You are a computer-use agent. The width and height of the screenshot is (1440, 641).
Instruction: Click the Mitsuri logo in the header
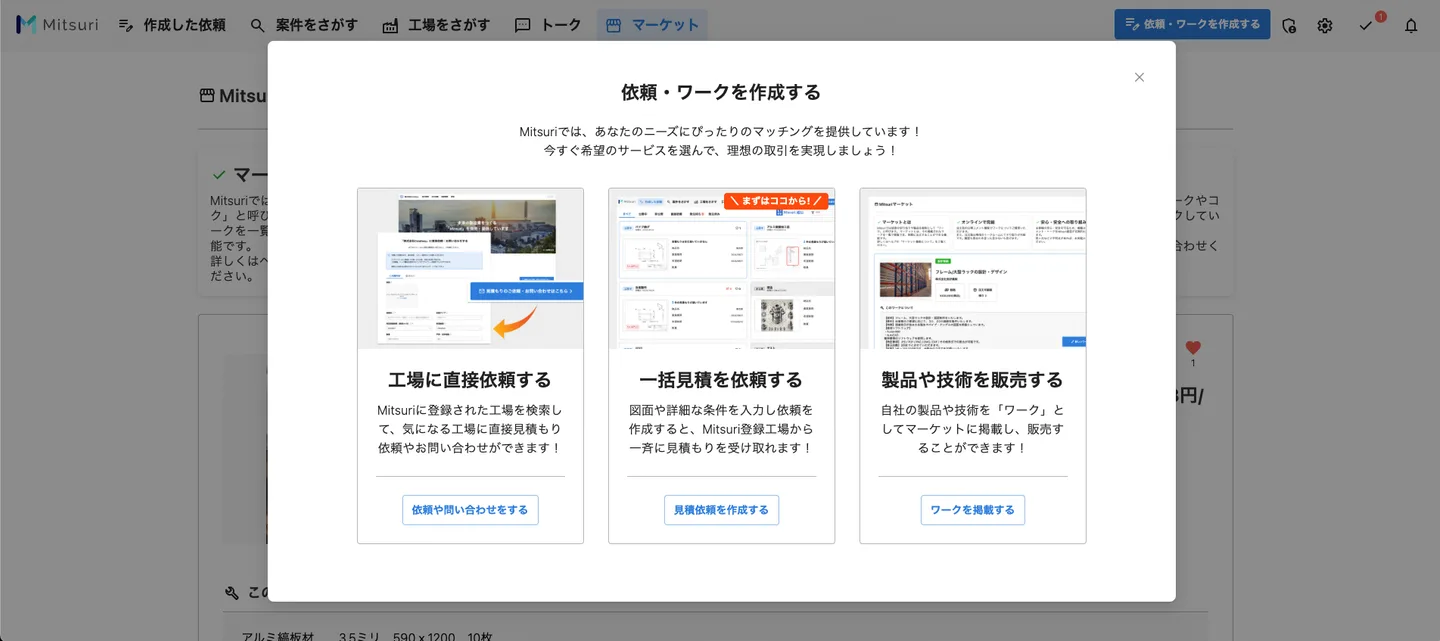(x=57, y=25)
